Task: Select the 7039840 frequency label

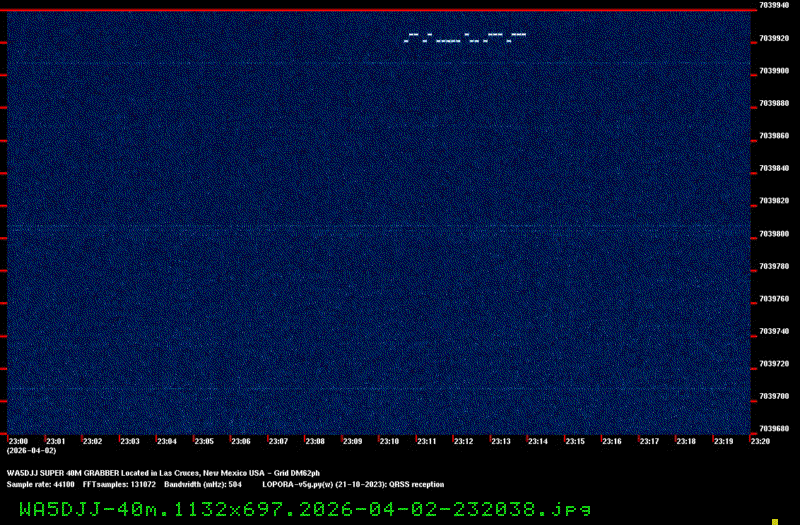Action: coord(774,168)
